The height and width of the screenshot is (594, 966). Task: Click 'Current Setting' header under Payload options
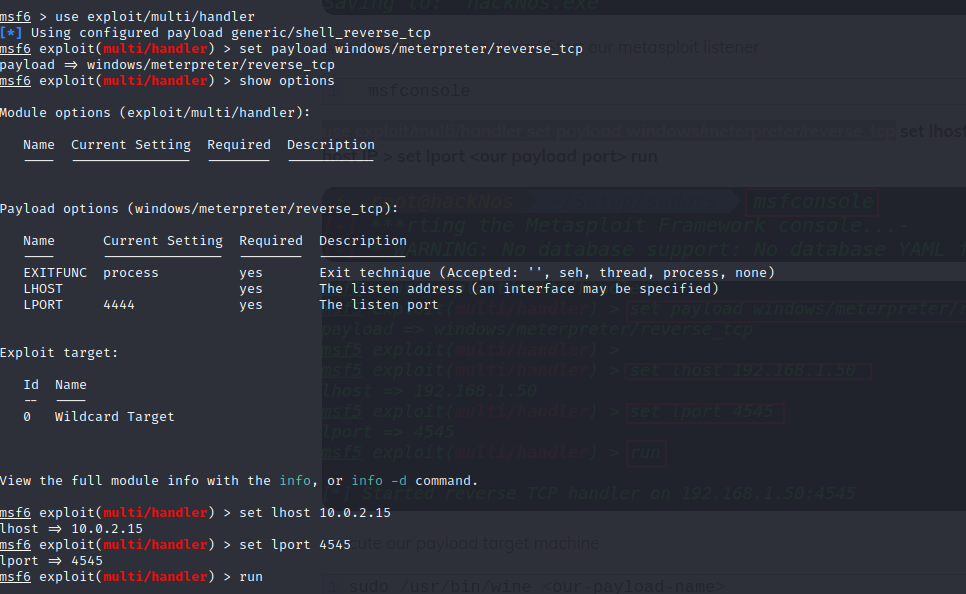(x=163, y=241)
